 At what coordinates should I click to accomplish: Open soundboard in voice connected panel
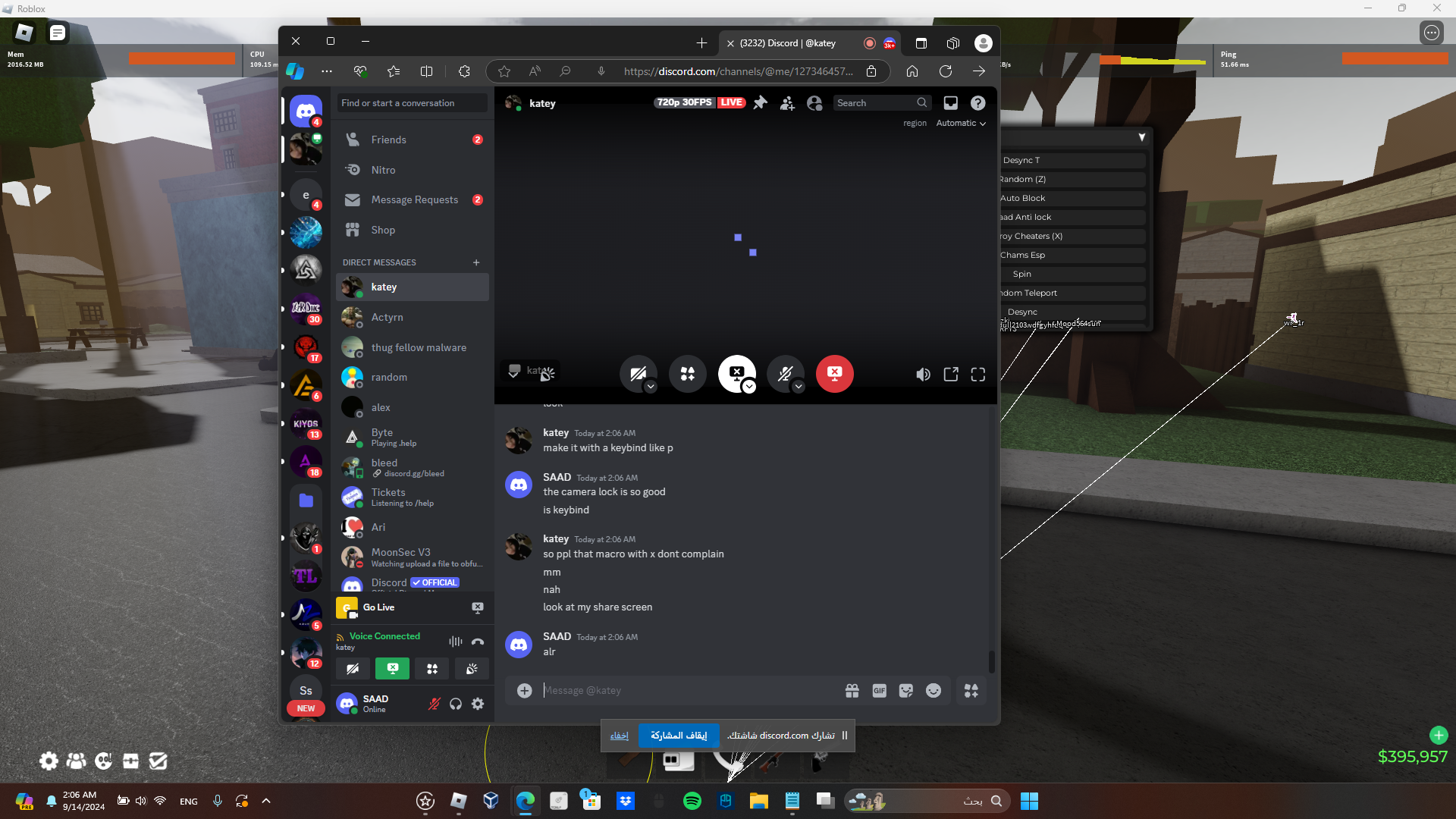point(472,669)
